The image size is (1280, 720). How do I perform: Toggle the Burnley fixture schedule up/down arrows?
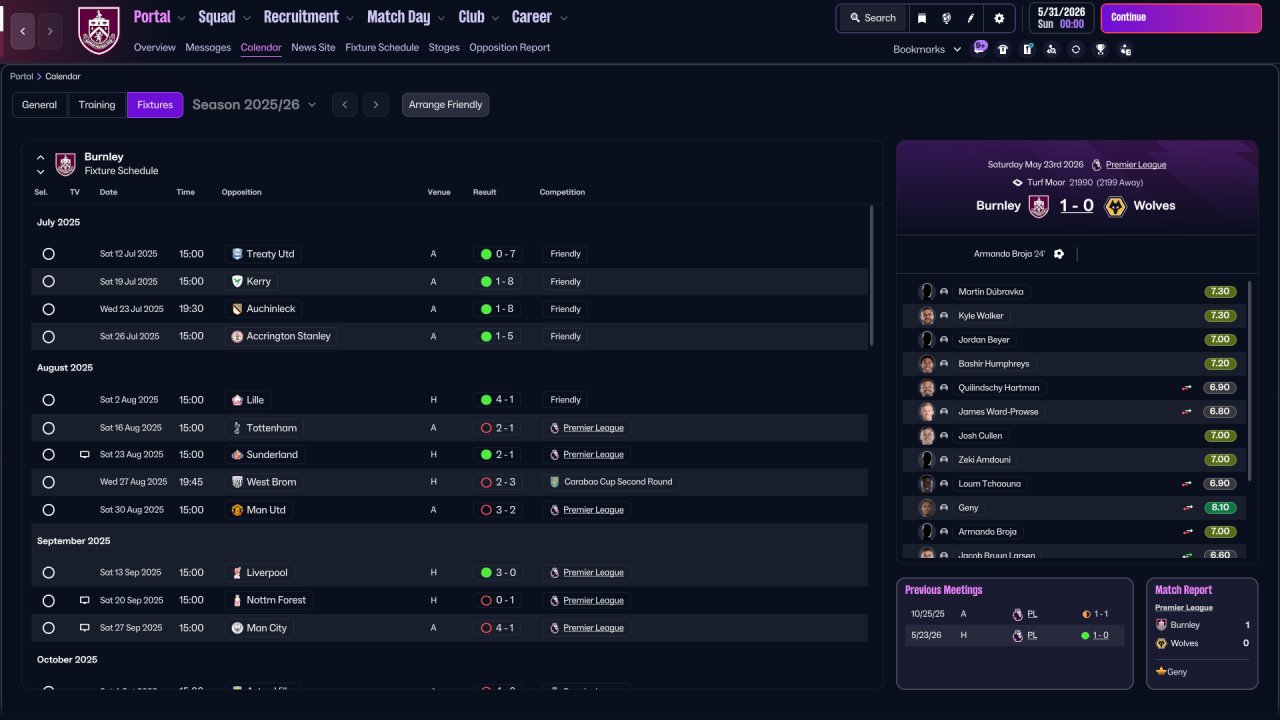click(40, 164)
